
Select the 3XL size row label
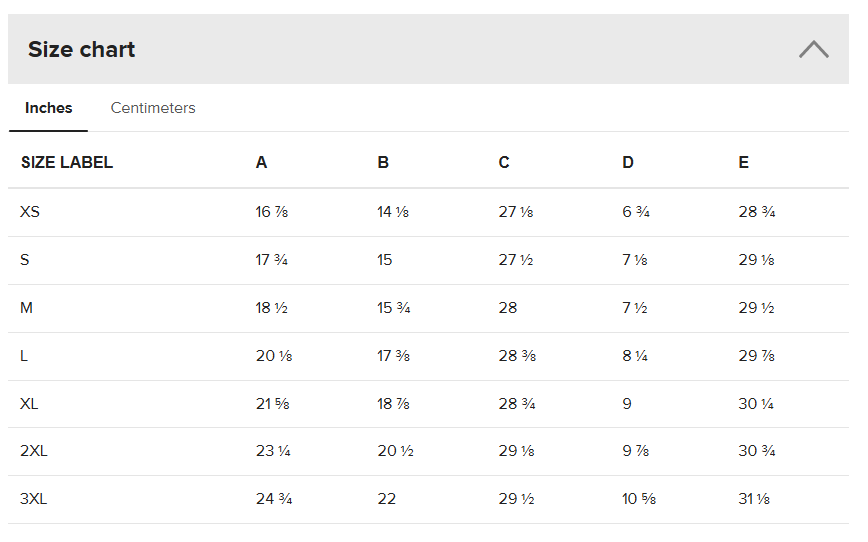(34, 499)
